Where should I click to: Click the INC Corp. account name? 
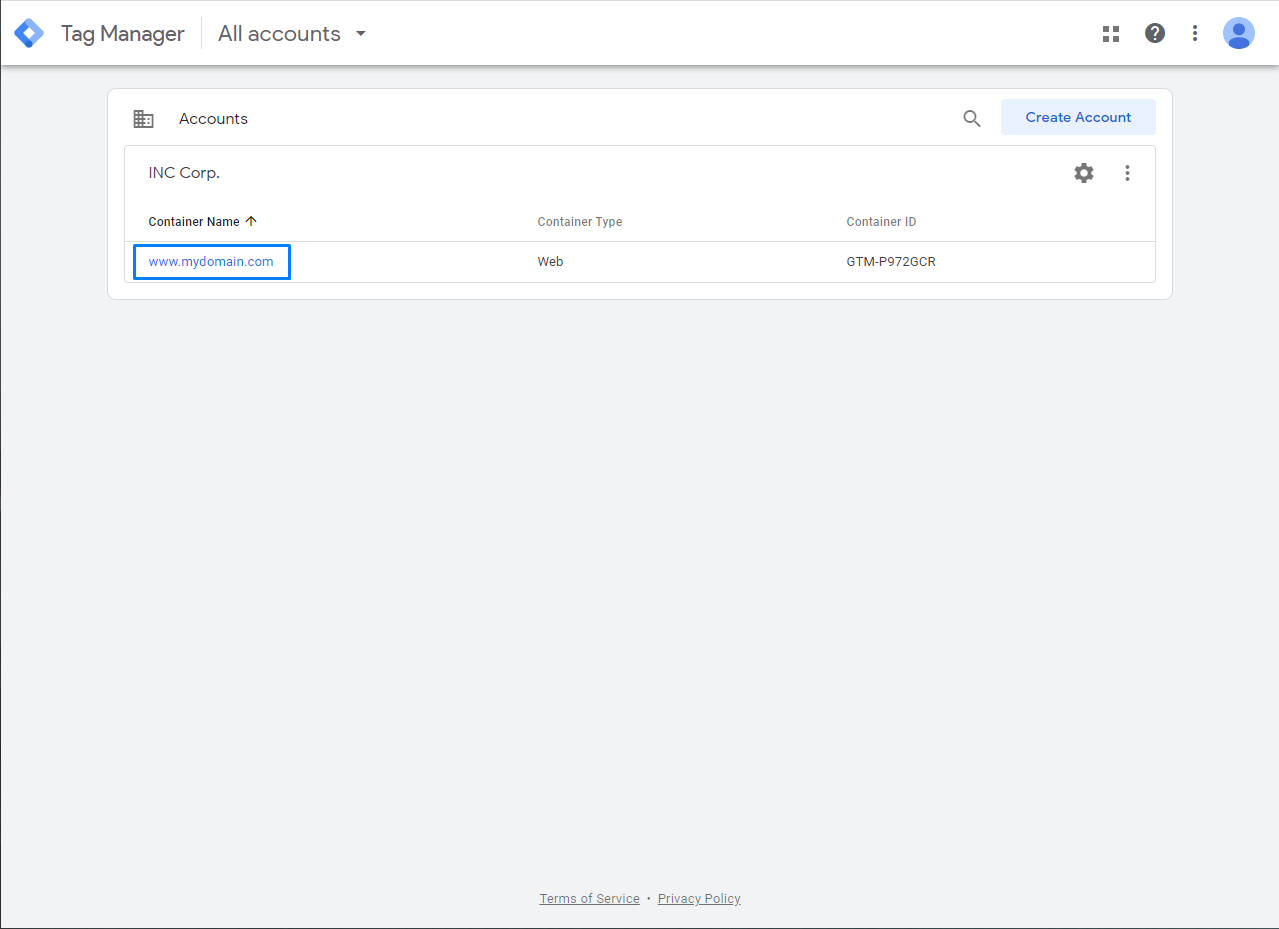(184, 173)
